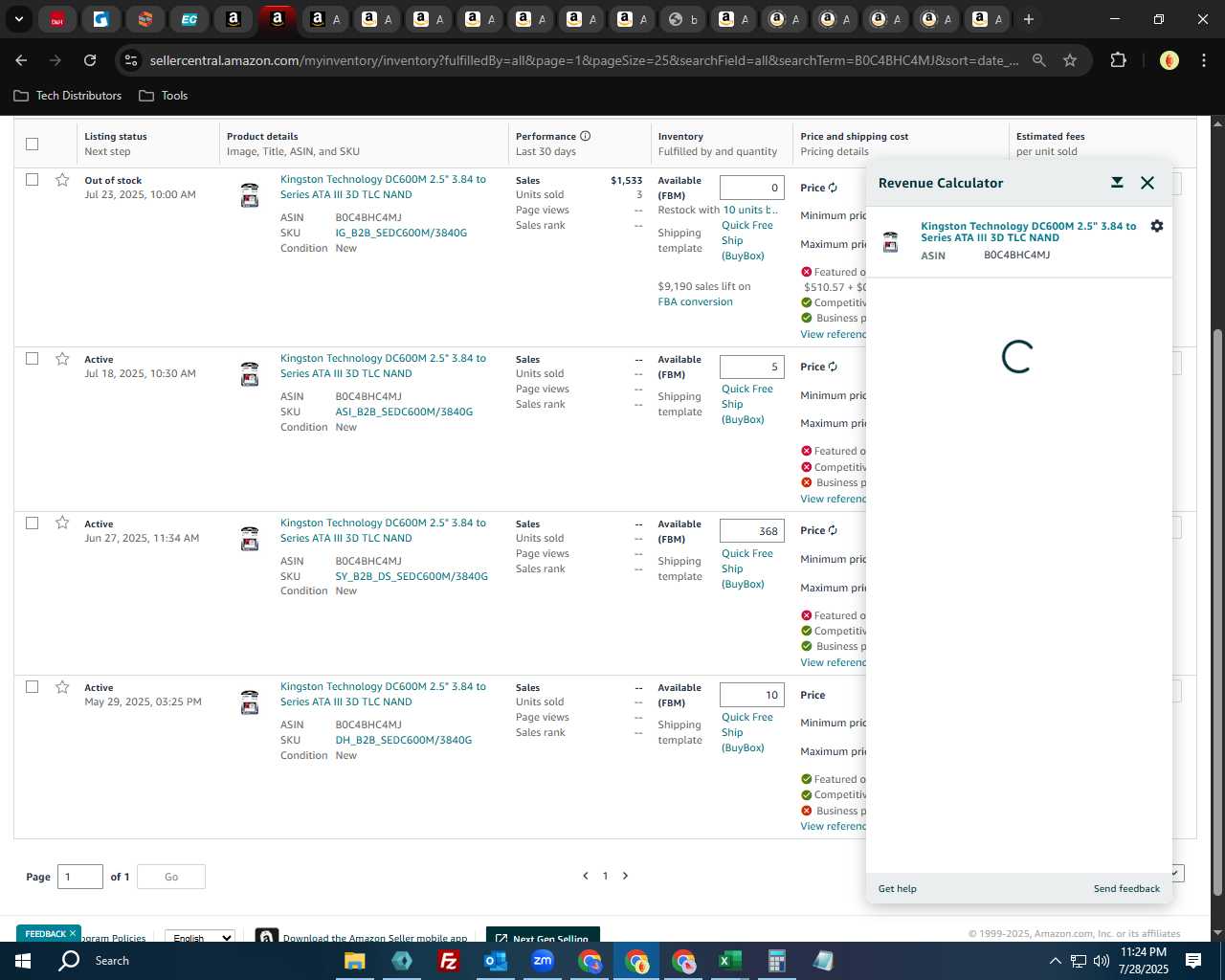This screenshot has width=1225, height=980.
Task: Star the SY_B2B_DS_SEDC600M/3840G listing
Action: [62, 523]
